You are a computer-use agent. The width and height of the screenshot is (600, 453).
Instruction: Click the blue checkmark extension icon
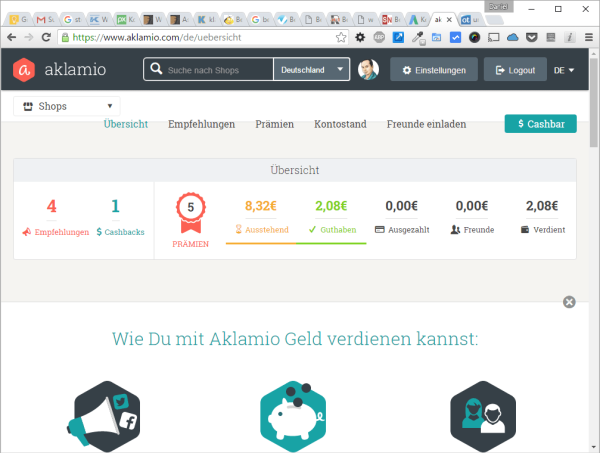(x=455, y=37)
